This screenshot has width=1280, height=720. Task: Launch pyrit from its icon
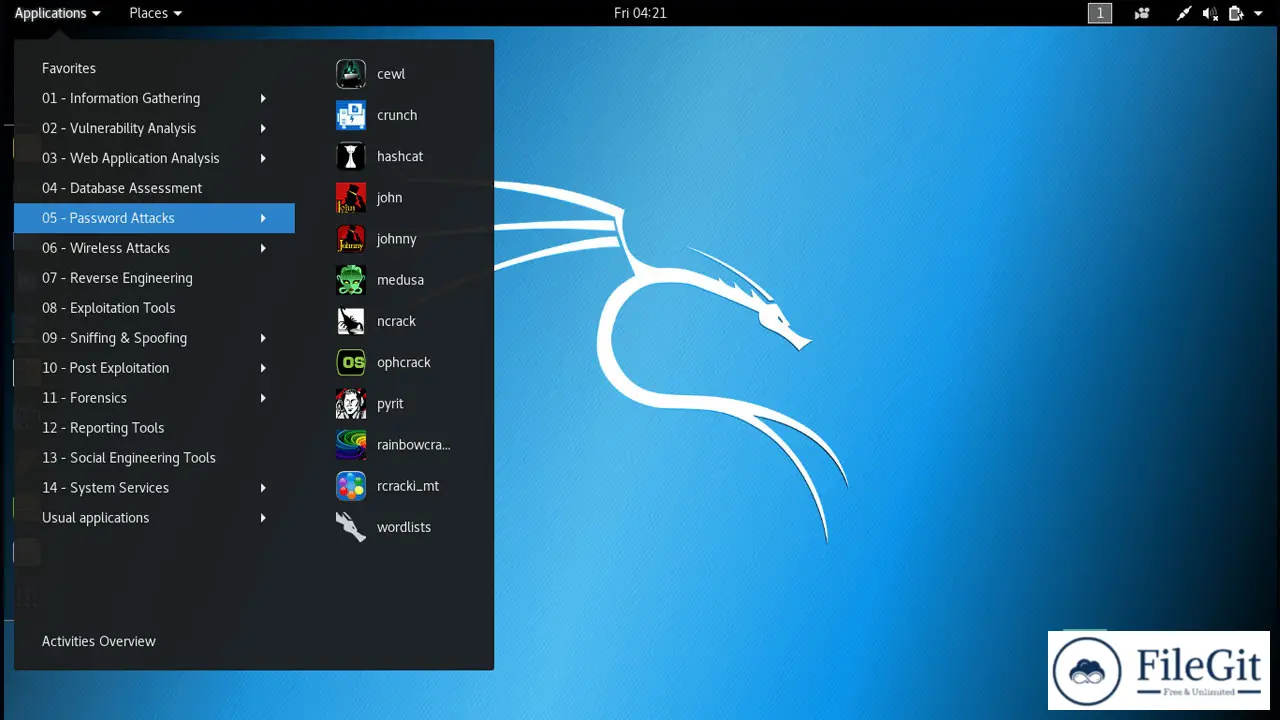pyautogui.click(x=351, y=404)
